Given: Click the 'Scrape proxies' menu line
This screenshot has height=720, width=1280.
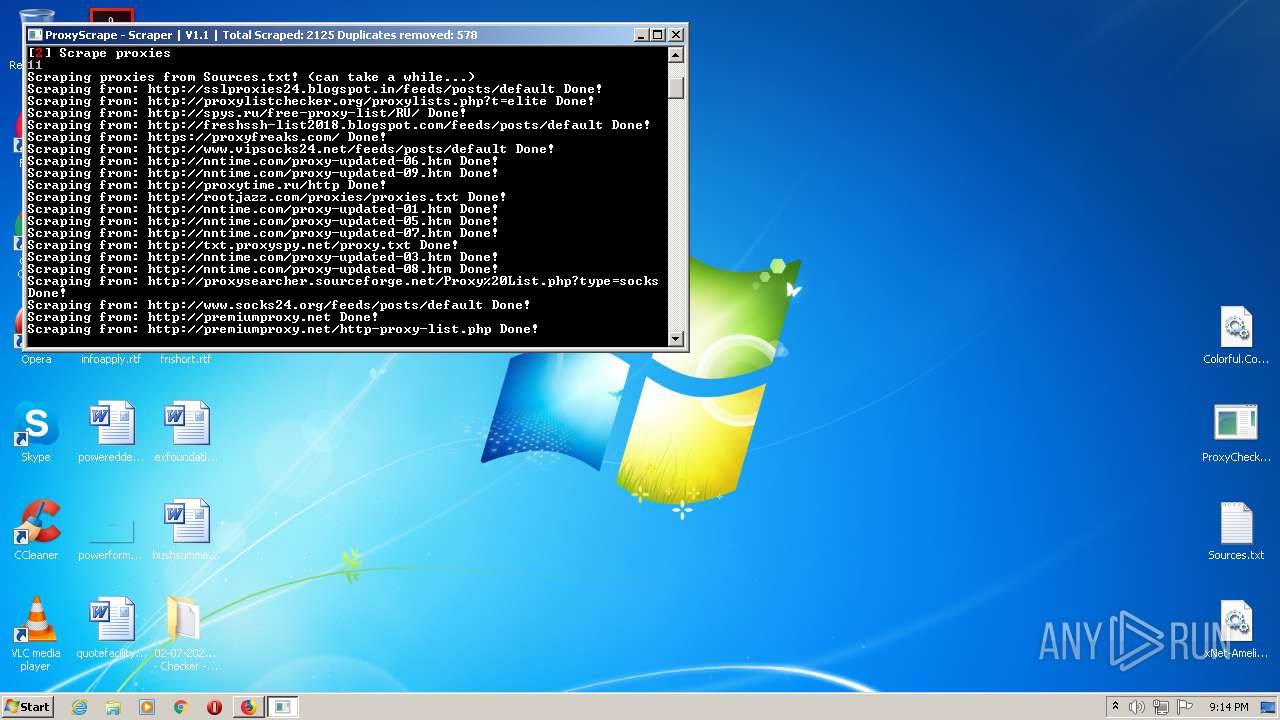Looking at the screenshot, I should tap(99, 53).
